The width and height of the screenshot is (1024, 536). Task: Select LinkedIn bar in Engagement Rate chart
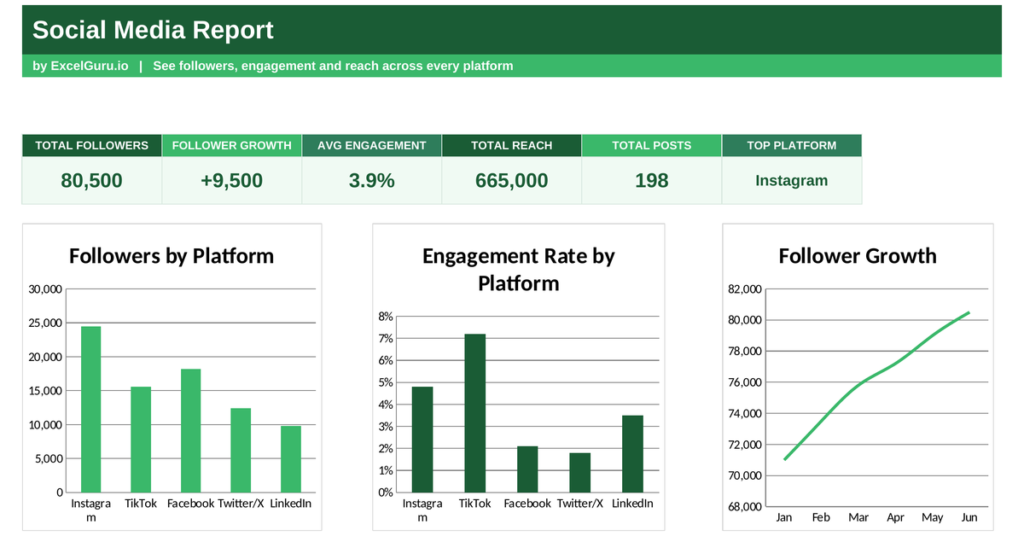(632, 454)
